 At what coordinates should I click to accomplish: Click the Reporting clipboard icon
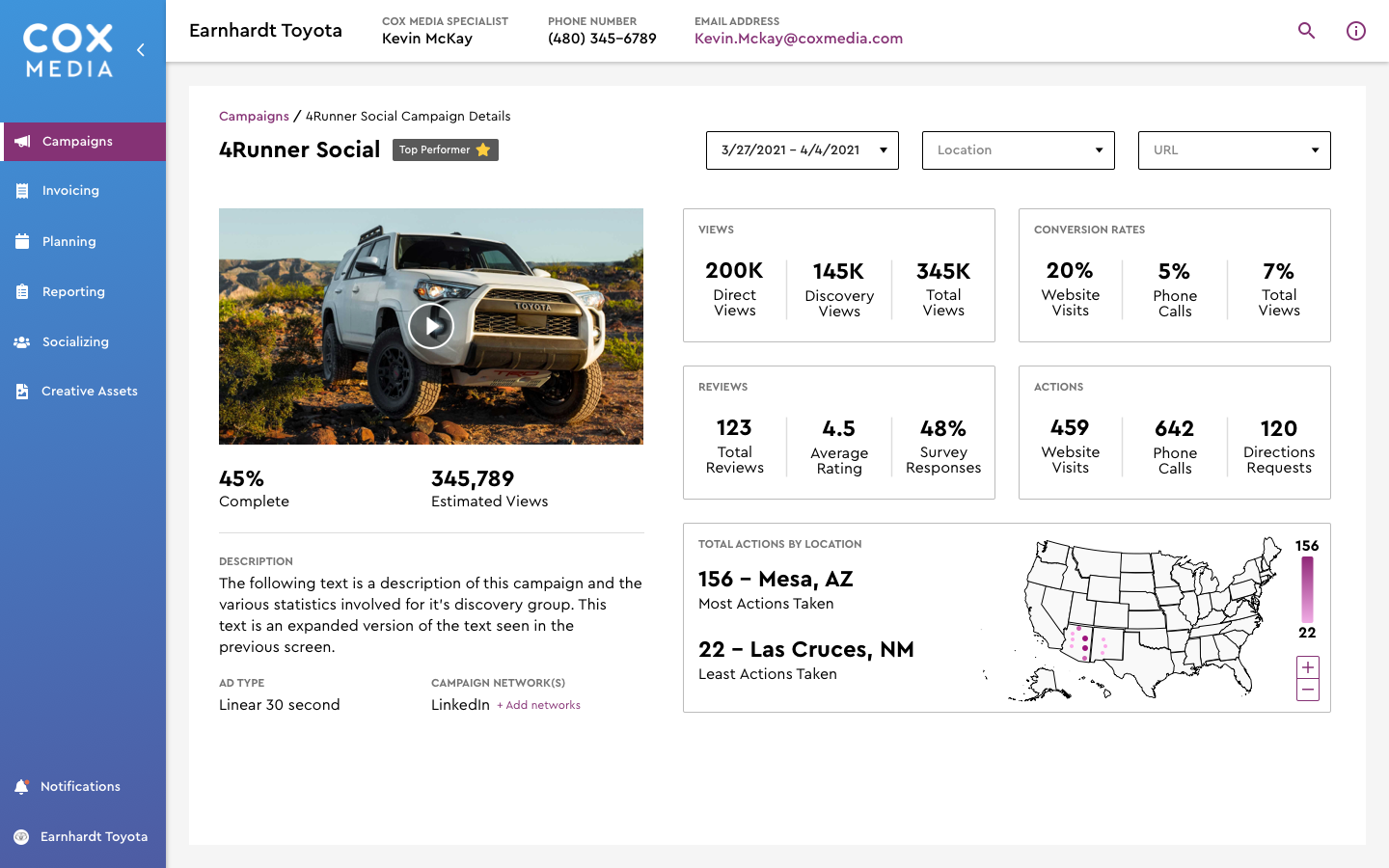(22, 291)
